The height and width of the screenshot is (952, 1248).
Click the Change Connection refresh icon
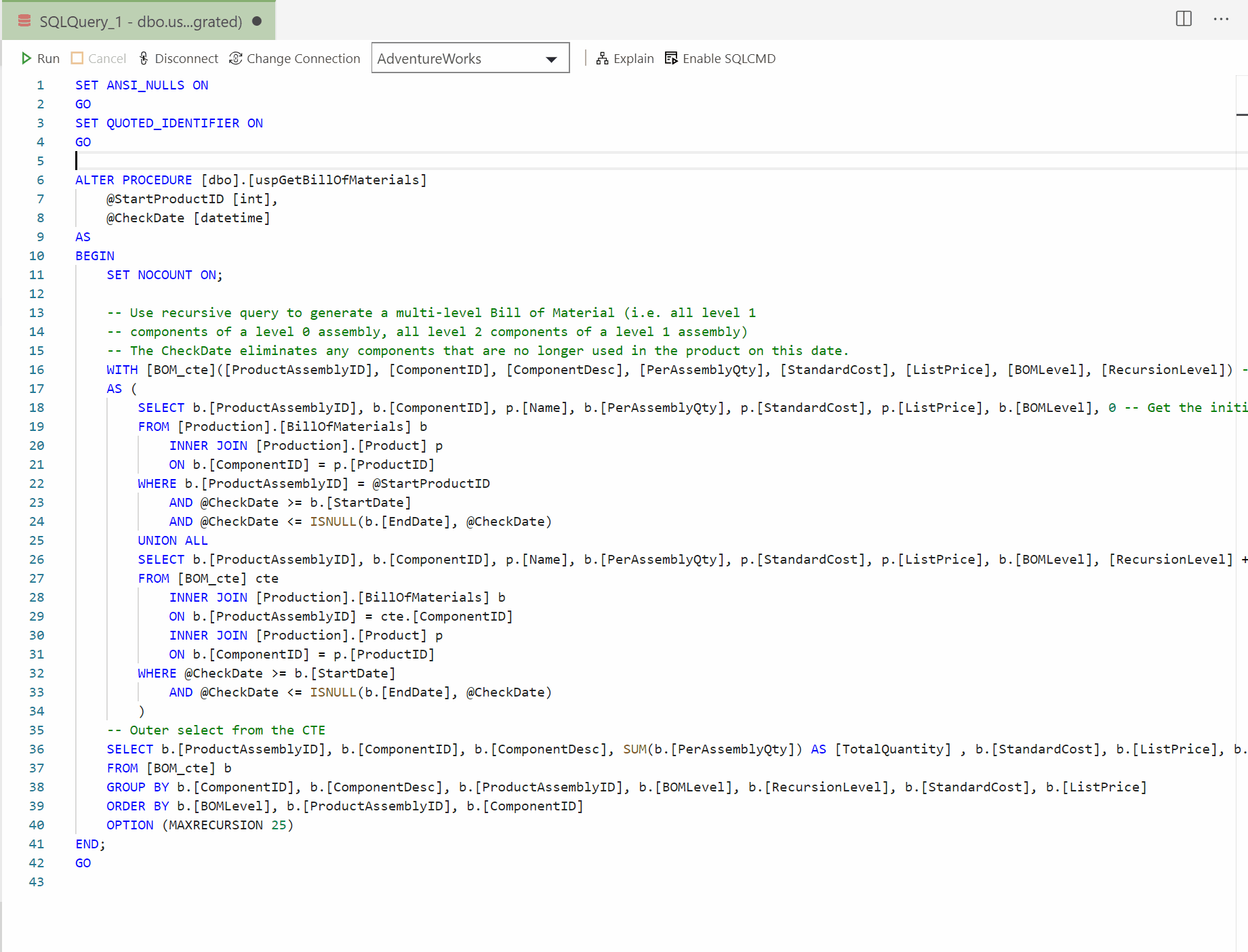pyautogui.click(x=235, y=58)
